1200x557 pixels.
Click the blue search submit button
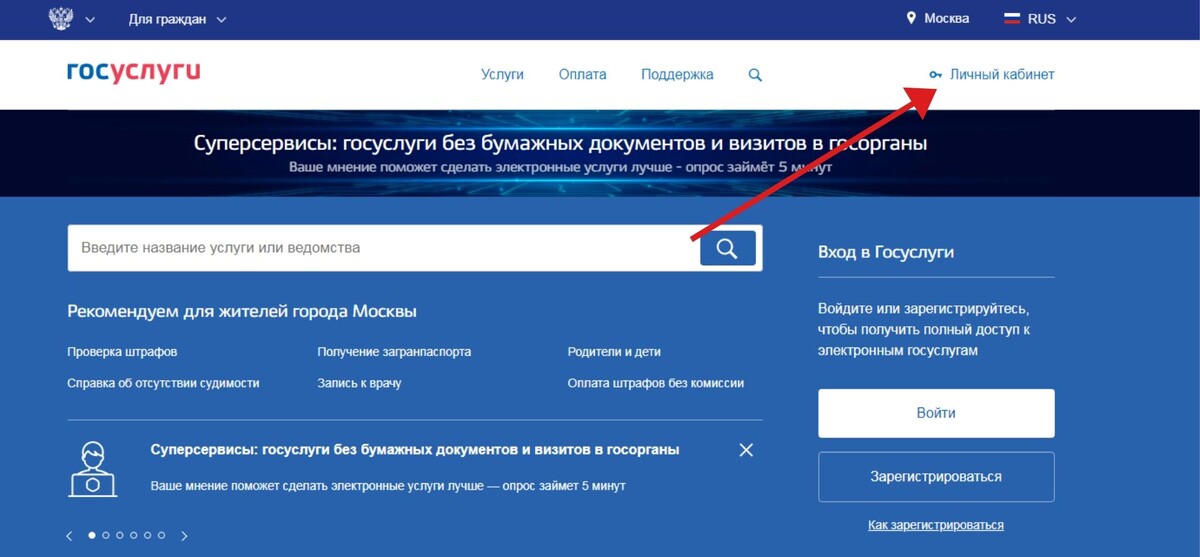[727, 248]
